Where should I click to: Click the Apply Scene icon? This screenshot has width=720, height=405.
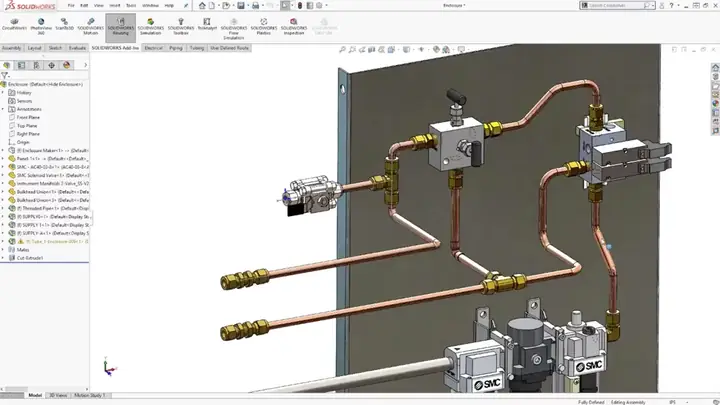tap(446, 50)
